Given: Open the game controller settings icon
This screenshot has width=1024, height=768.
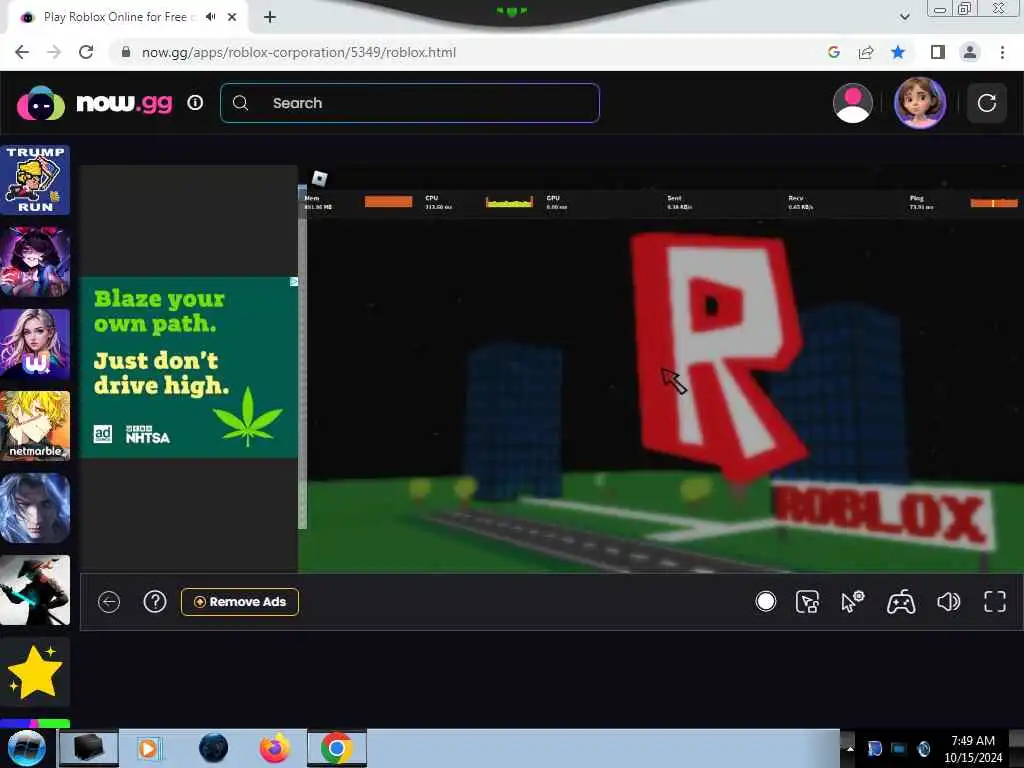Looking at the screenshot, I should [901, 601].
